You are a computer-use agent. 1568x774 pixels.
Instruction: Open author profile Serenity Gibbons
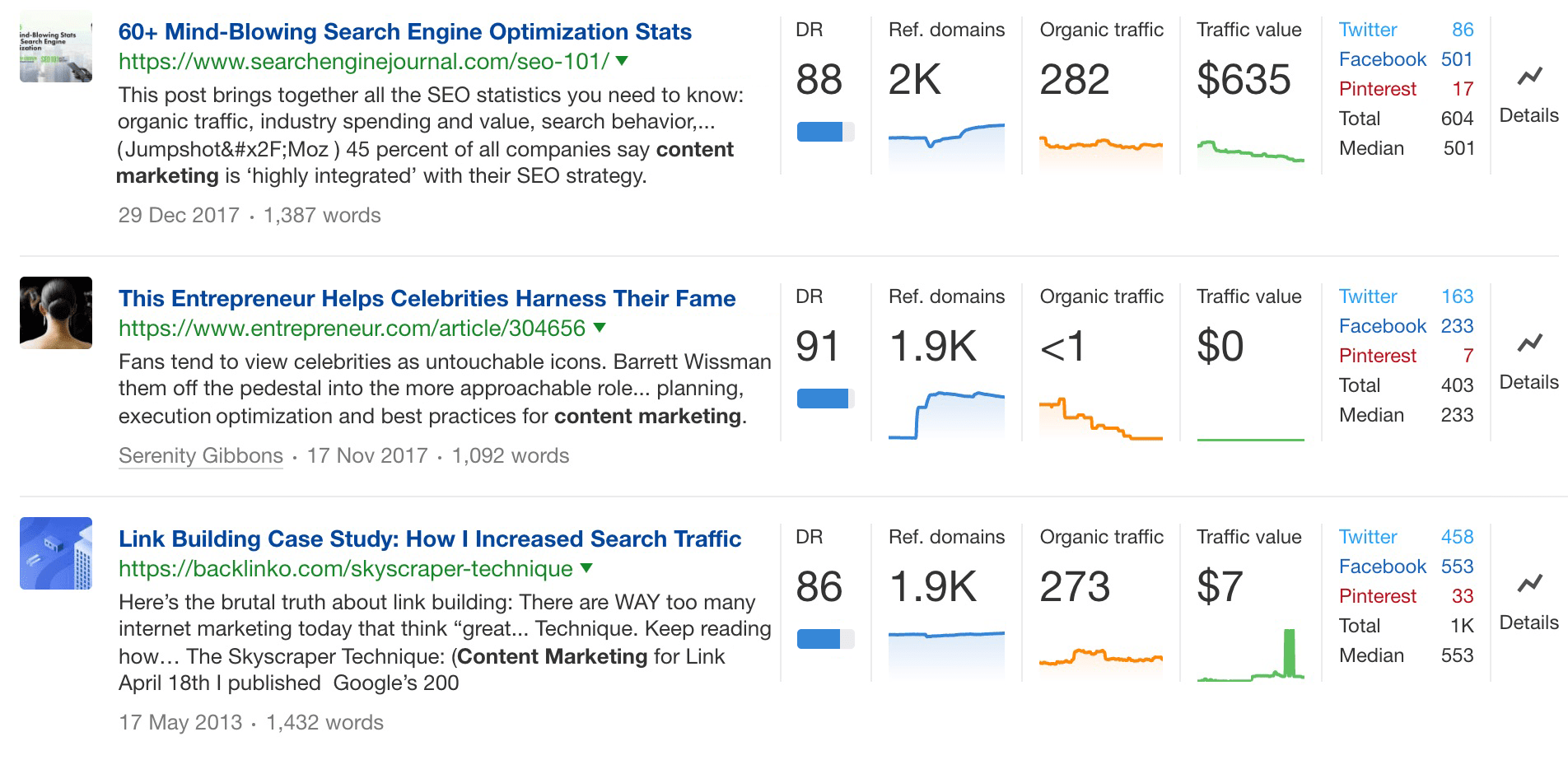pos(199,455)
